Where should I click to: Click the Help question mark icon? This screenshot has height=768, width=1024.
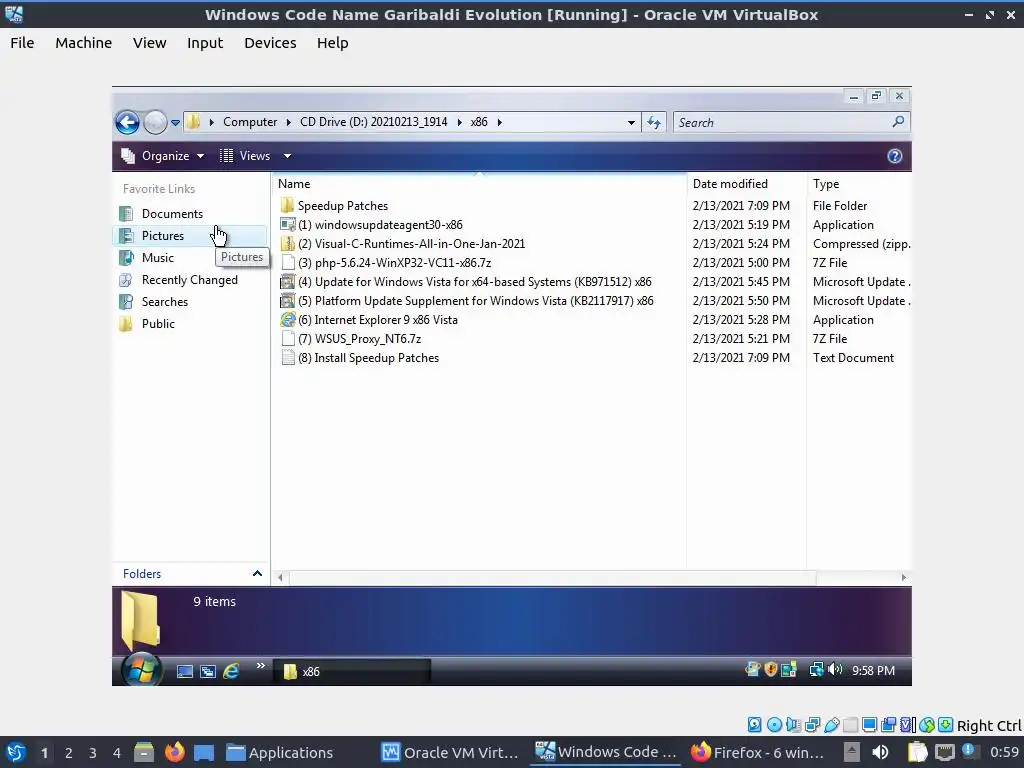point(895,155)
